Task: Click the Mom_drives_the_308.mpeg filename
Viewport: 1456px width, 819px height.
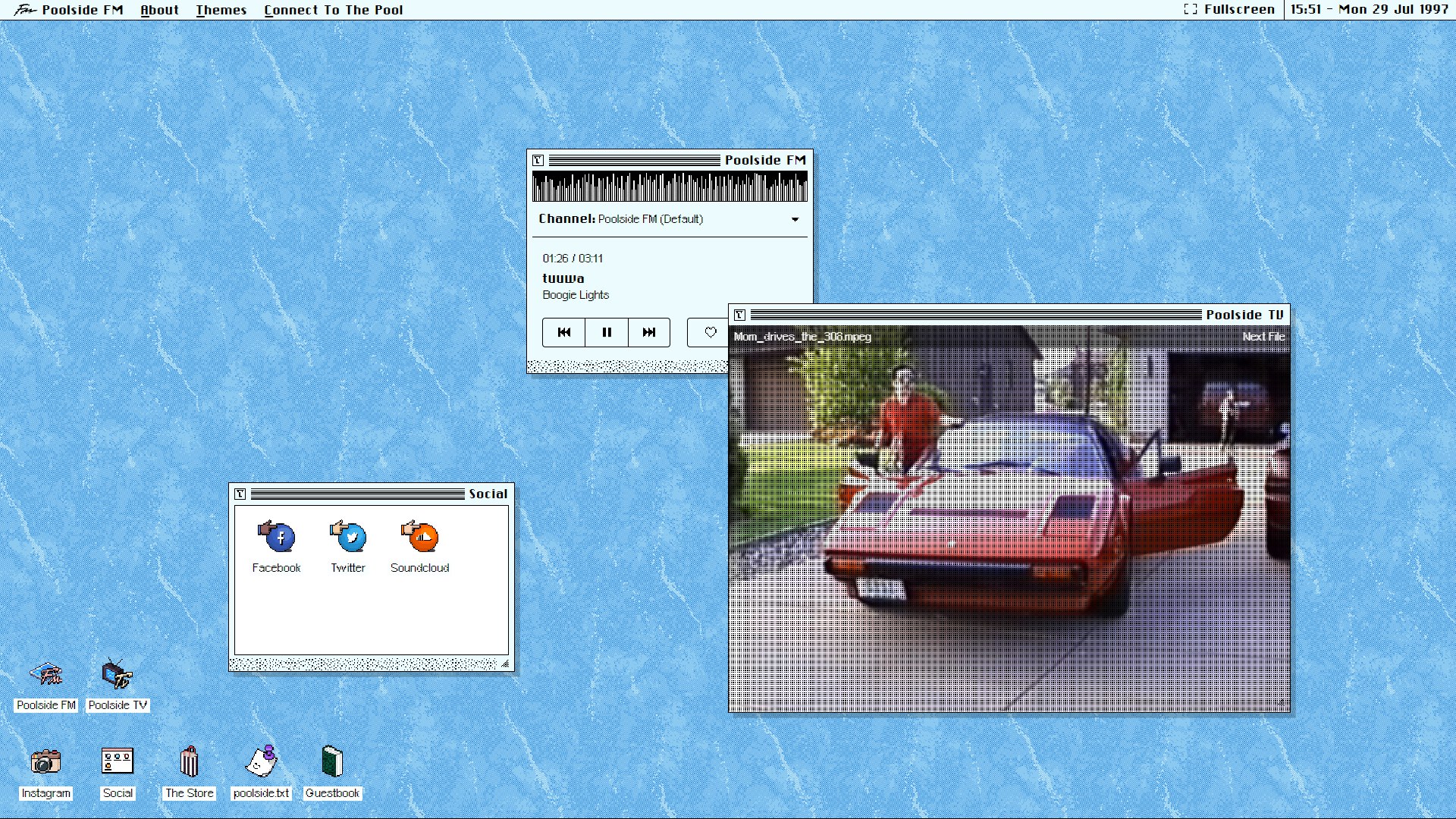Action: coord(802,337)
